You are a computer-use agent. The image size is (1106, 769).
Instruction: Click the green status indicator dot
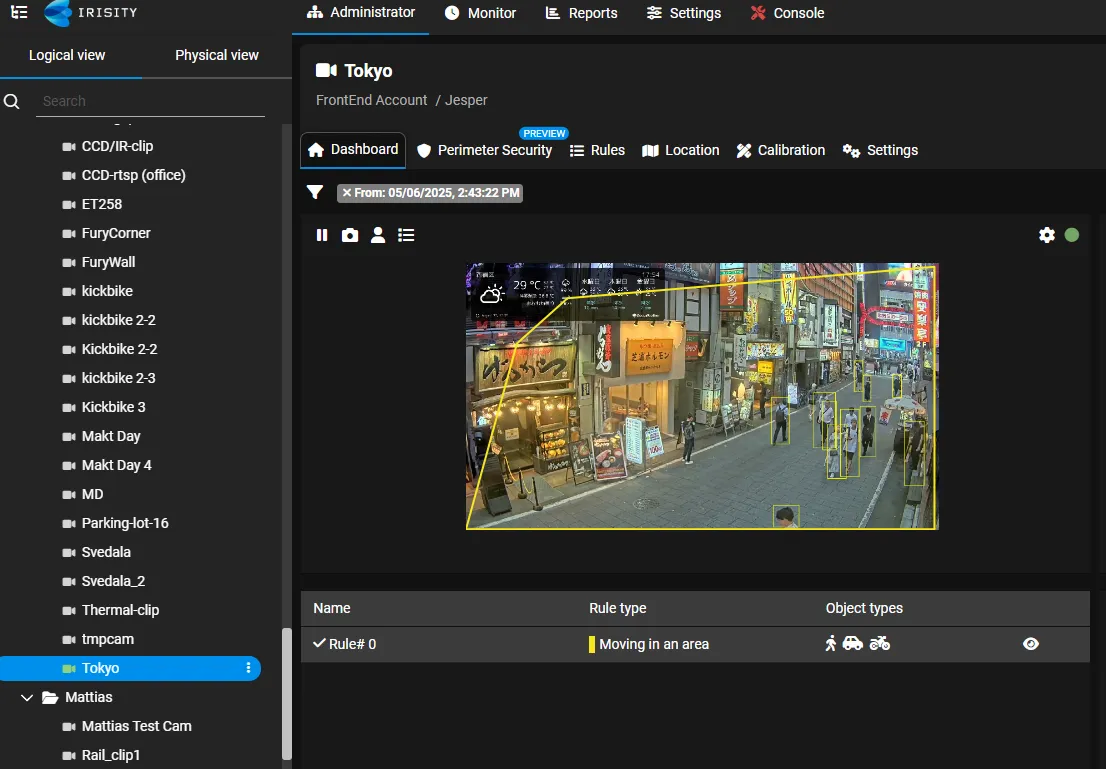(1071, 235)
